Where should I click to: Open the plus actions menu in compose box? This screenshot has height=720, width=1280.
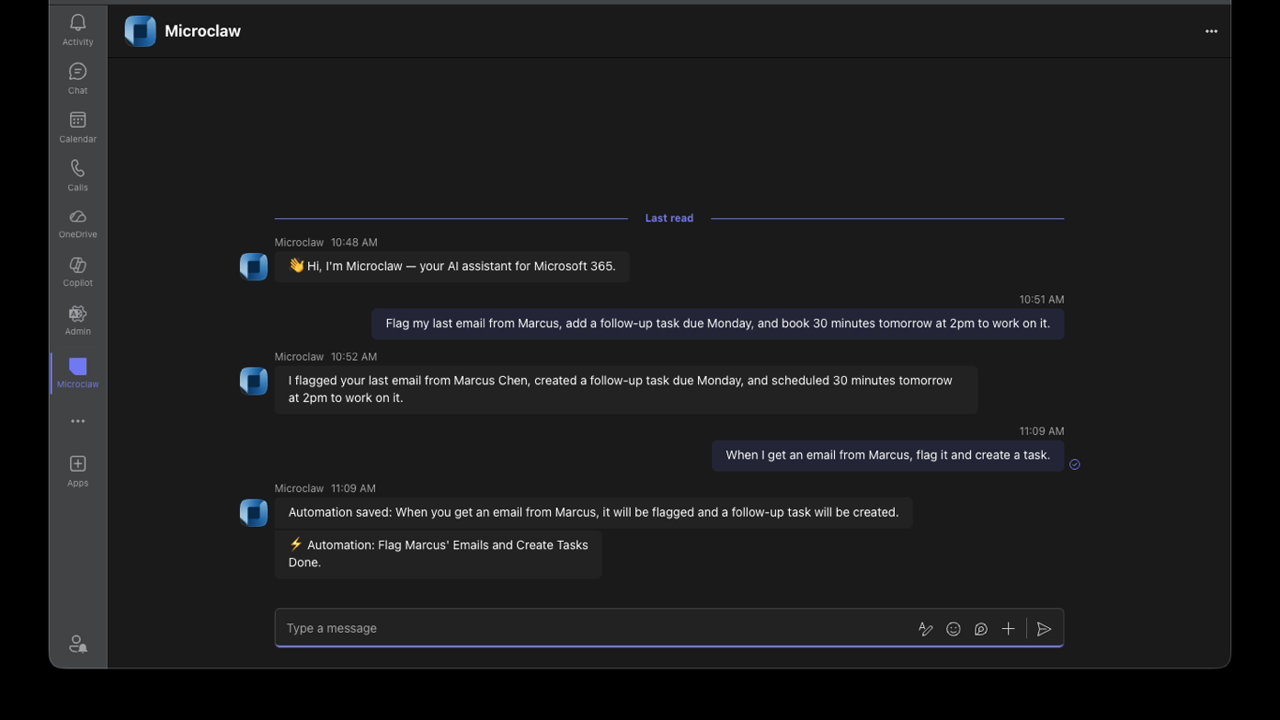(1008, 629)
